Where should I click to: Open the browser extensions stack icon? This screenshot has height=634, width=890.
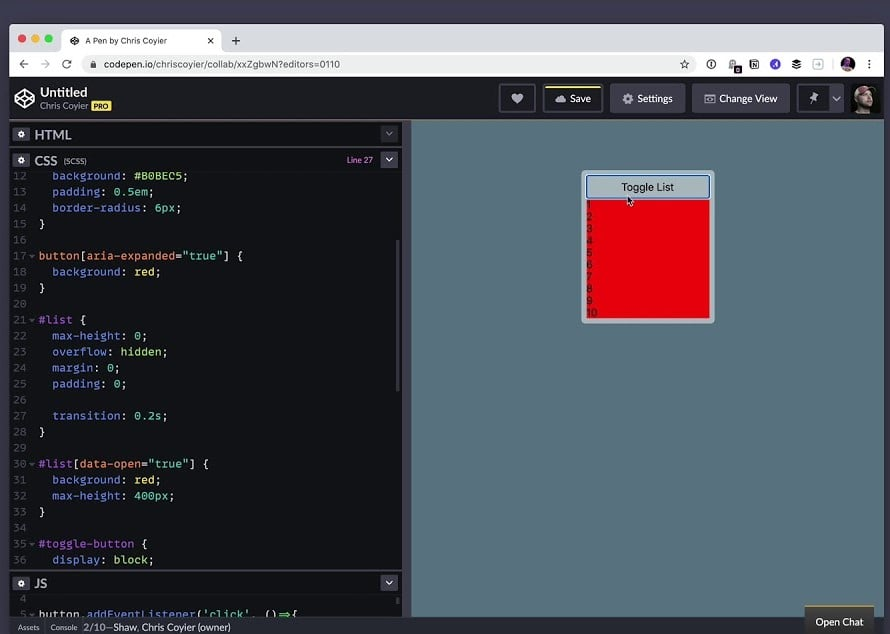click(797, 63)
